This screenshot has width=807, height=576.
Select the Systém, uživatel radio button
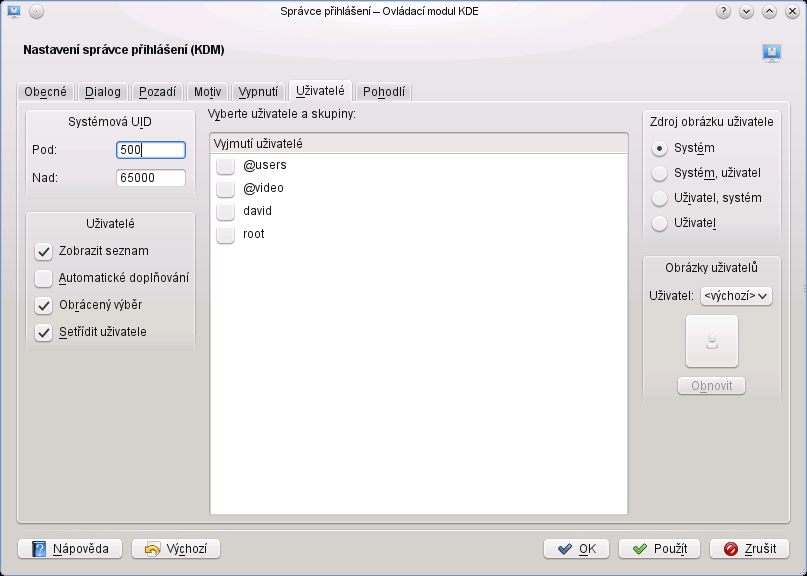[x=659, y=173]
